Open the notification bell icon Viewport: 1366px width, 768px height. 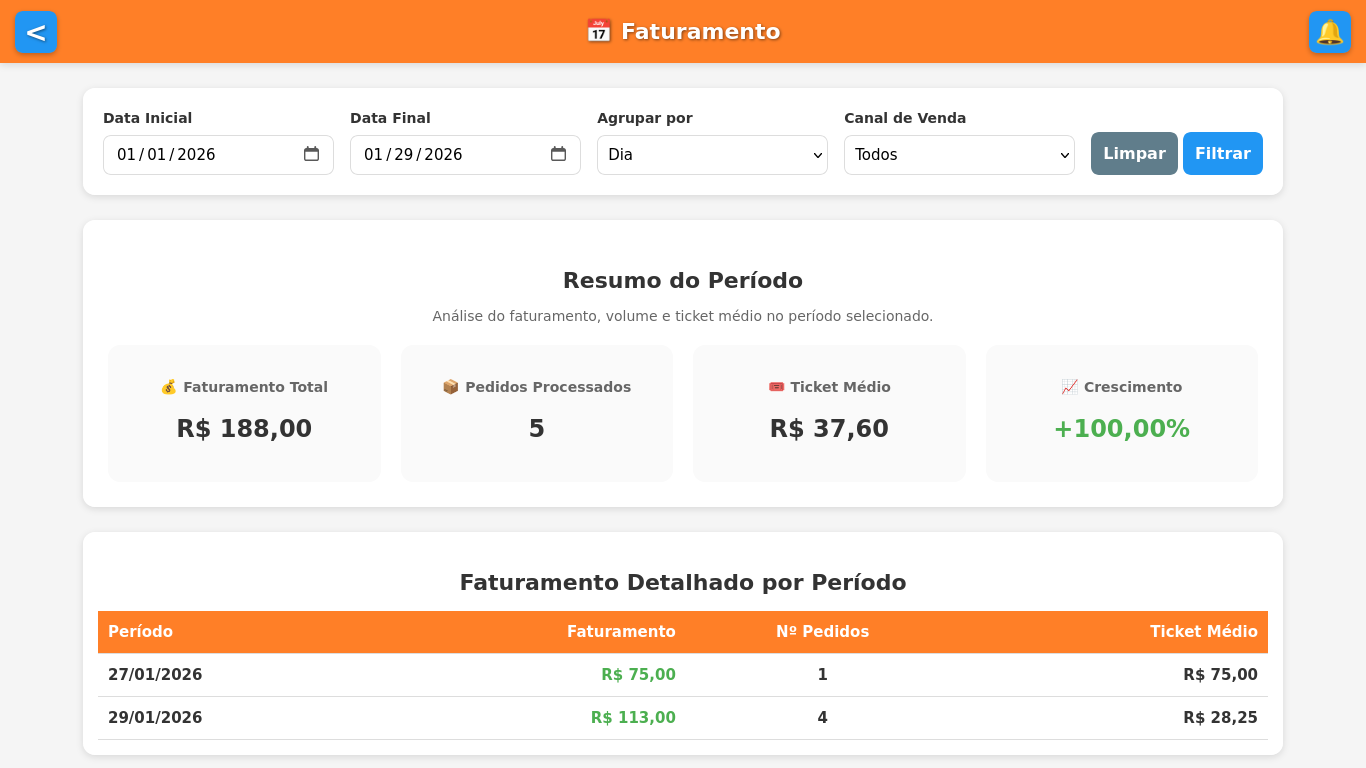(x=1330, y=32)
